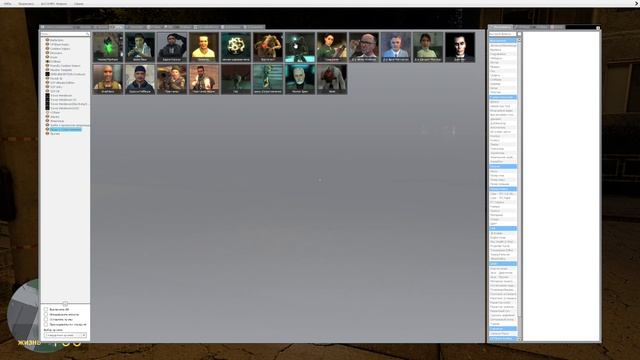Click the tool list scrollbar up arrow
This screenshot has height=360, width=640.
(x=519, y=40)
